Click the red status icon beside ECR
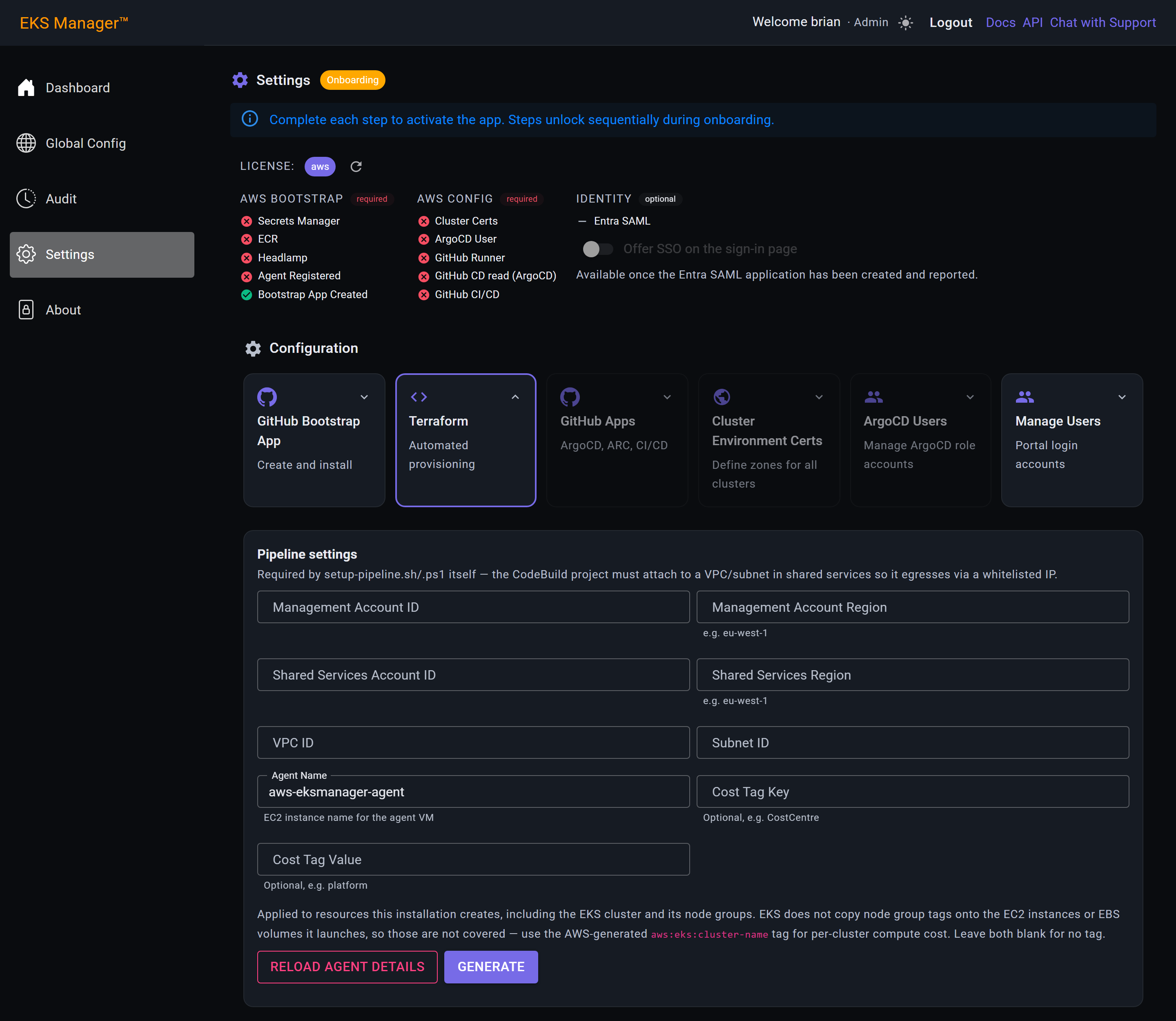1176x1021 pixels. pos(246,239)
